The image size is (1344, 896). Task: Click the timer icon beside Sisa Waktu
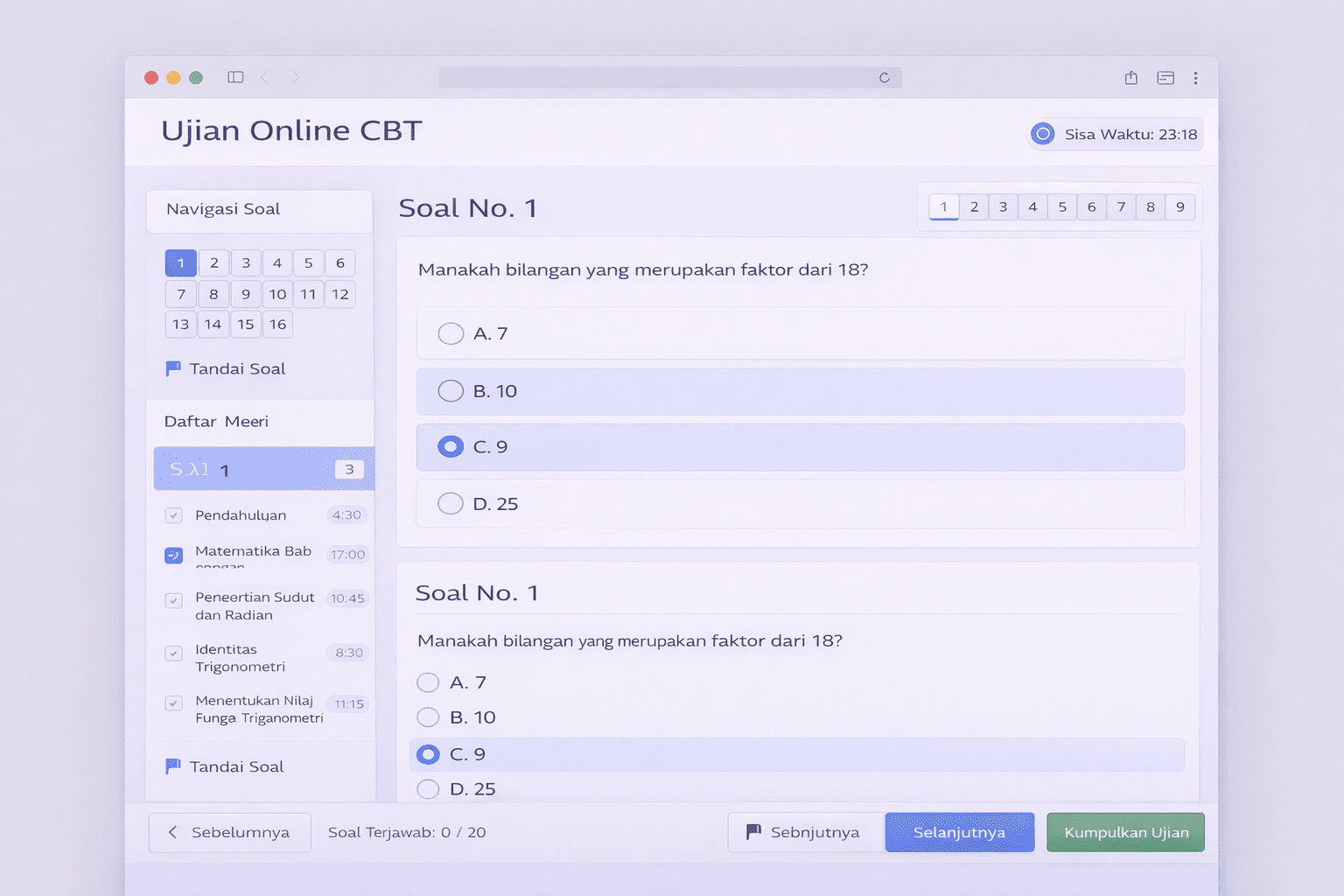[1042, 134]
